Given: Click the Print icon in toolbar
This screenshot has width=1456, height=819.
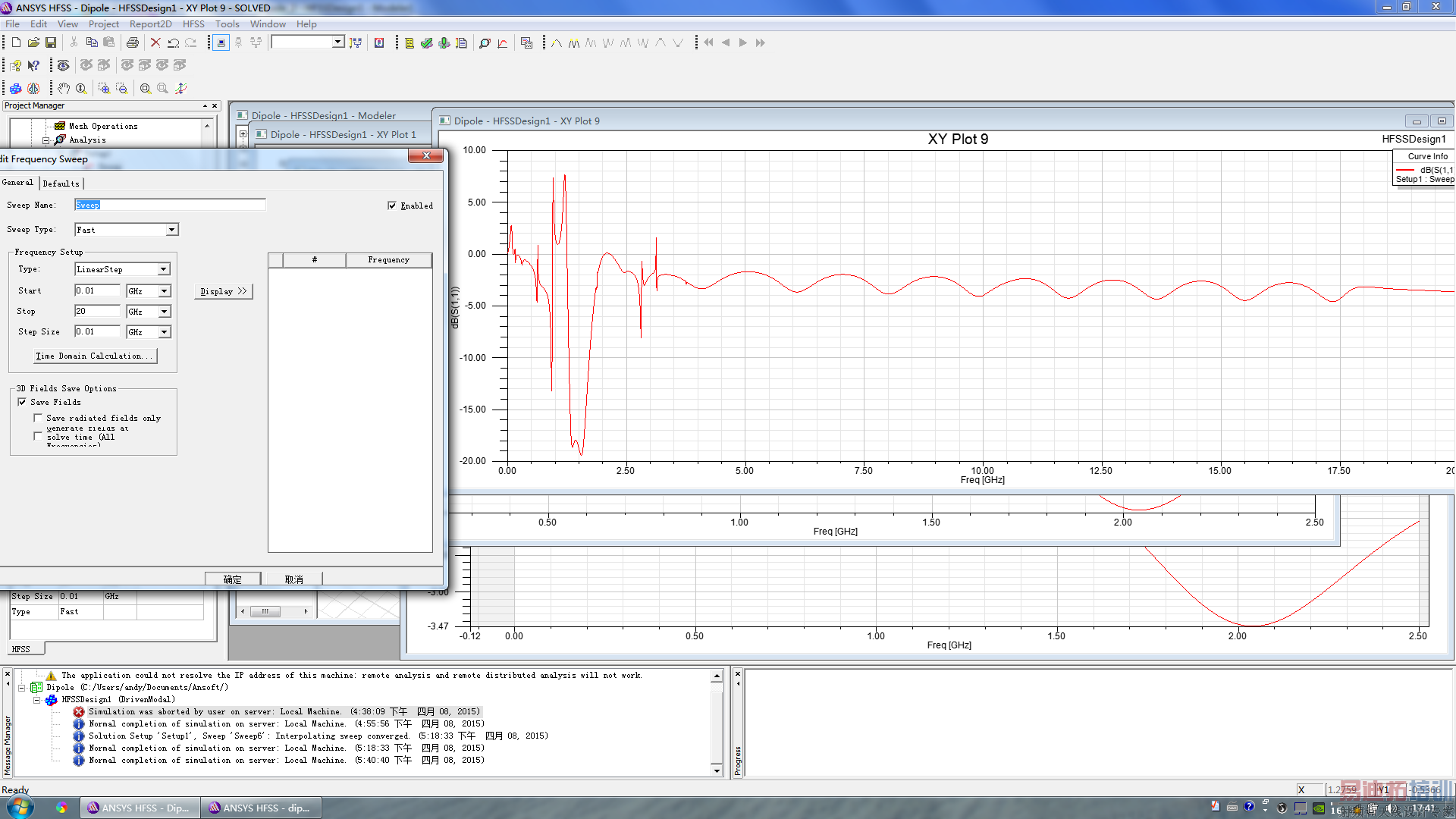Looking at the screenshot, I should tap(133, 42).
